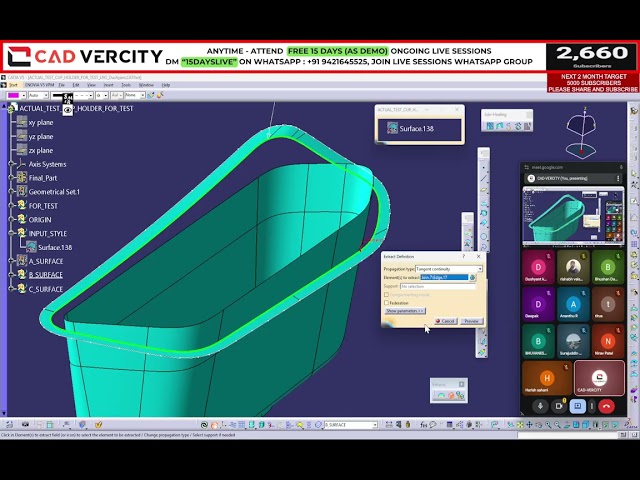Expand the Final_Part node
The height and width of the screenshot is (480, 640).
click(x=11, y=178)
